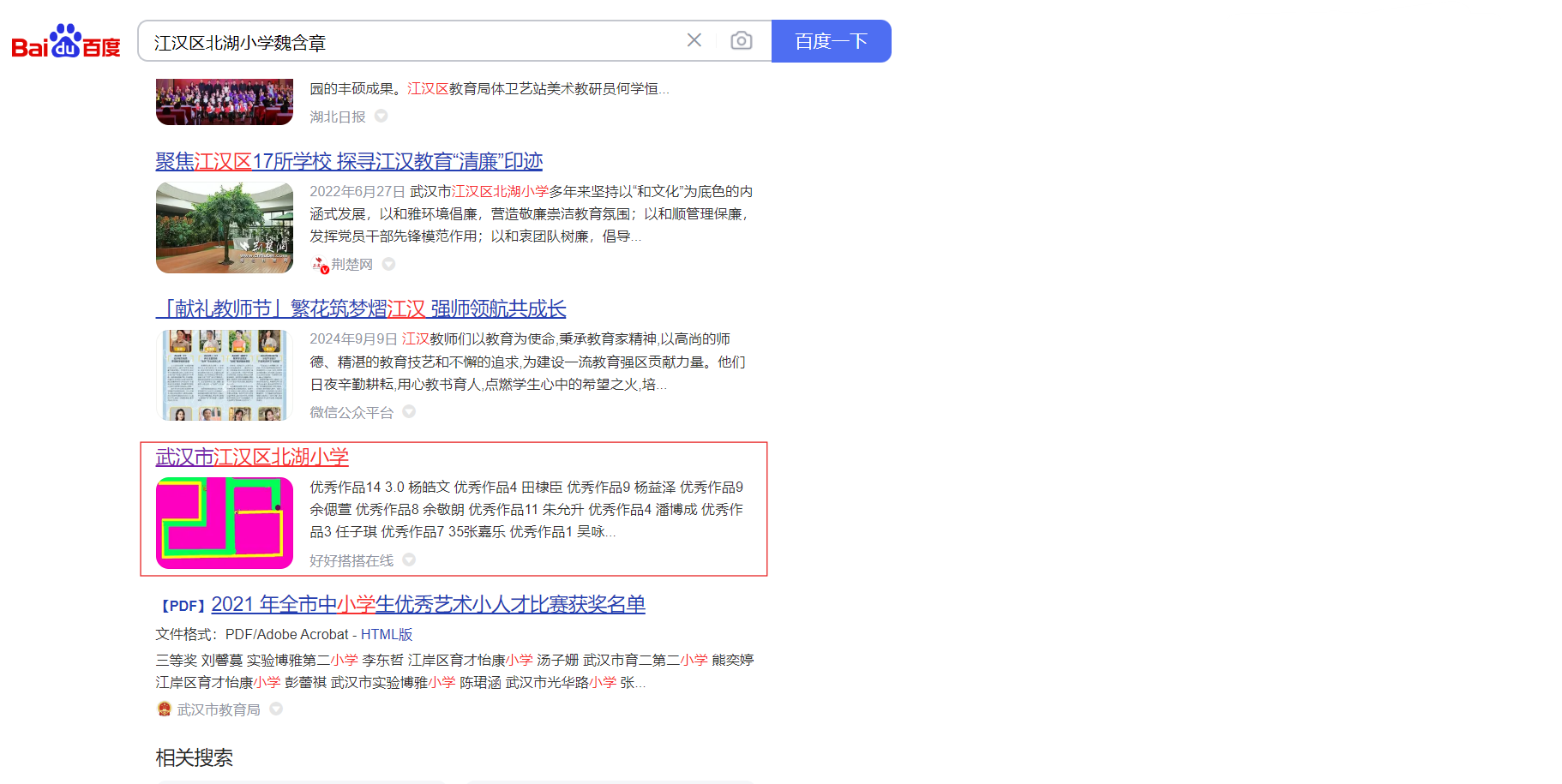Click the 相关搜索 heading
This screenshot has width=1562, height=784.
195,757
